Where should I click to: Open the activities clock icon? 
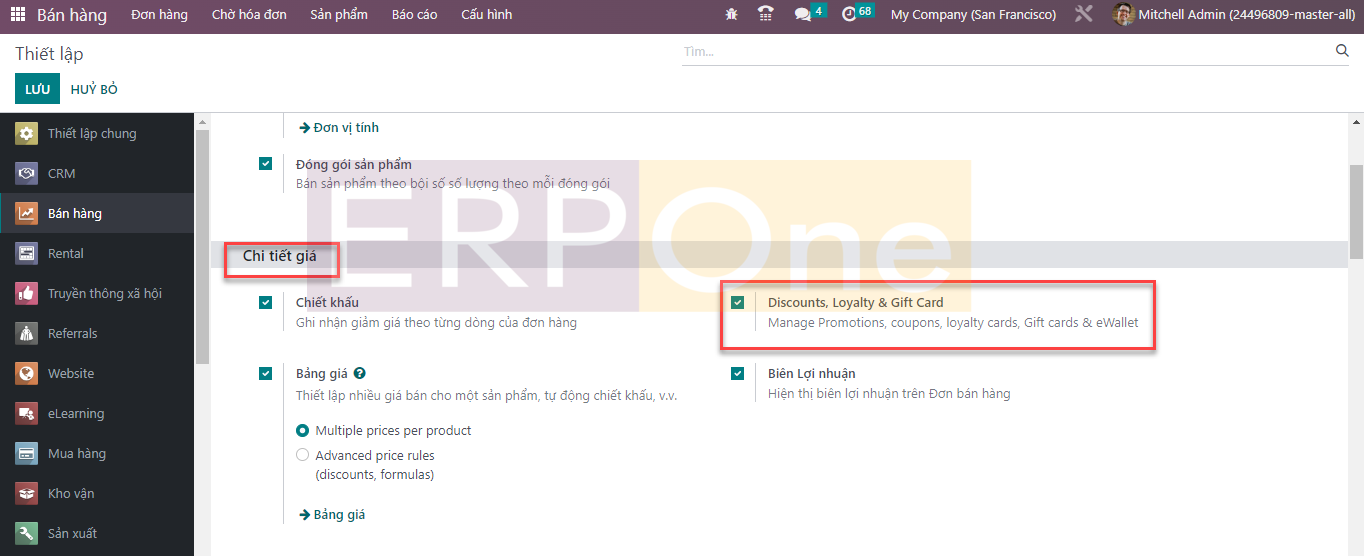(849, 15)
